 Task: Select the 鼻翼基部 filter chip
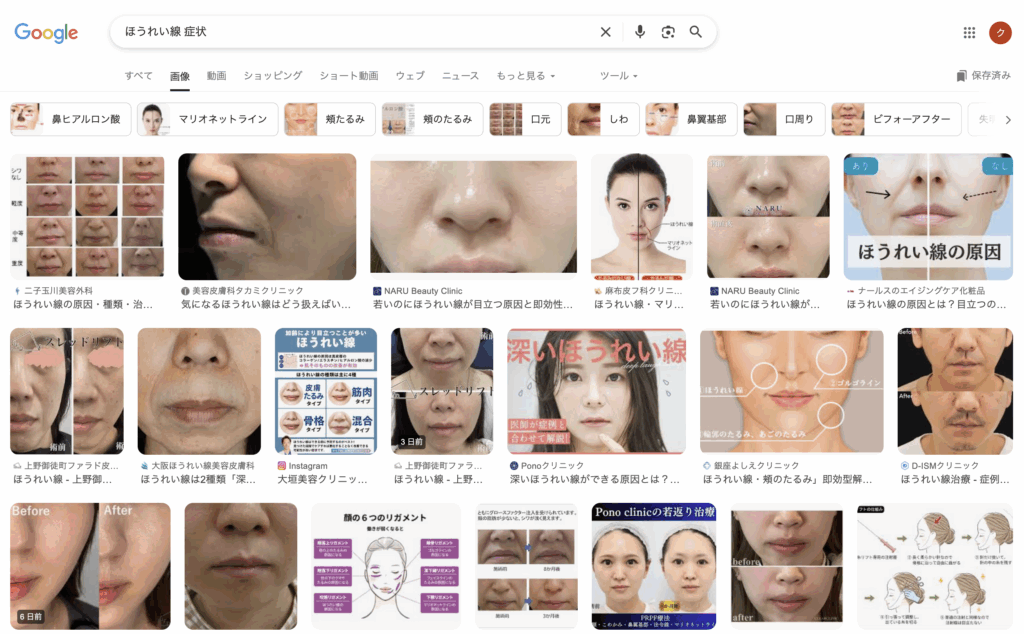point(691,119)
